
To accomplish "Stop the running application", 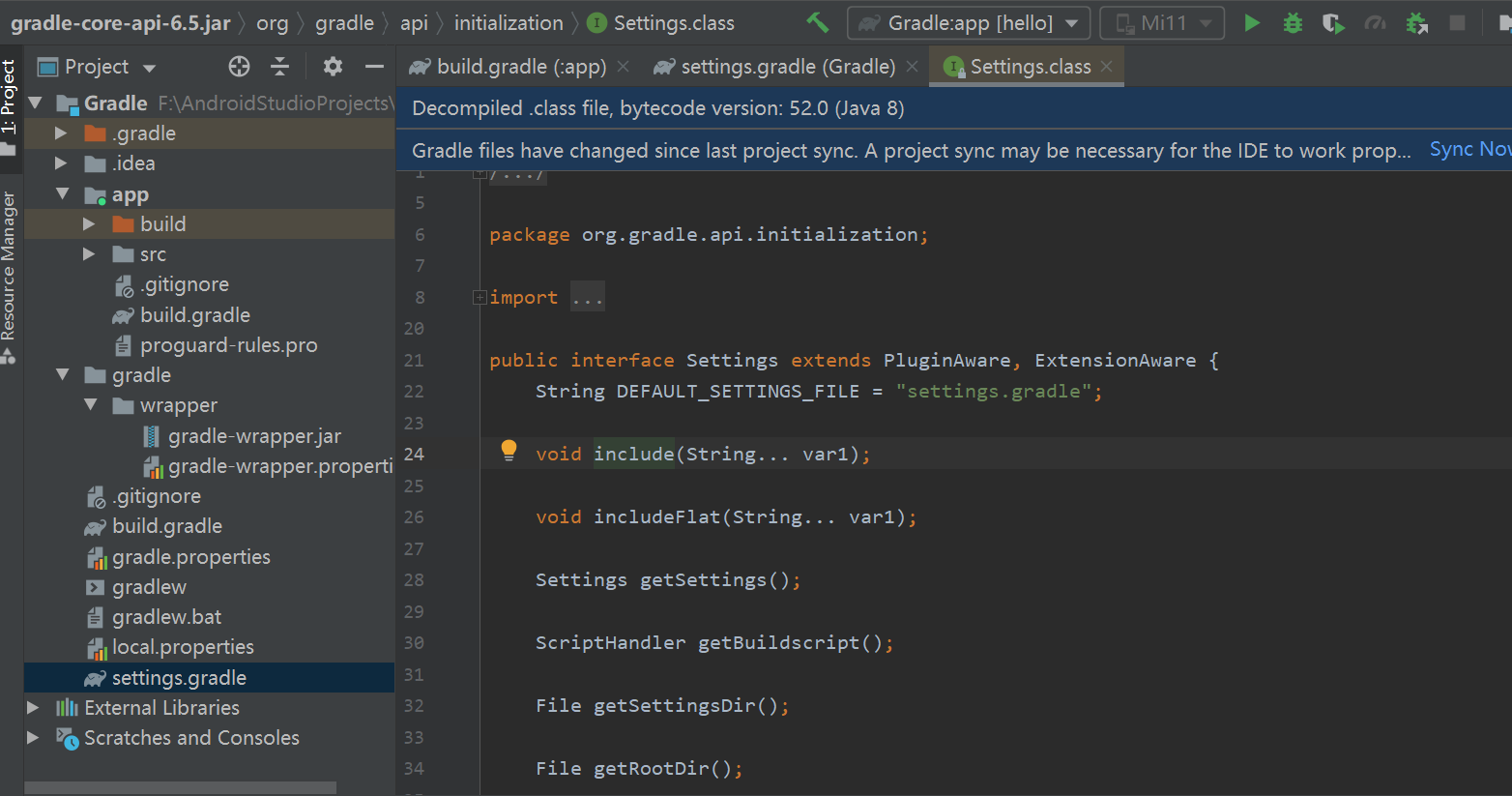I will coord(1457,22).
